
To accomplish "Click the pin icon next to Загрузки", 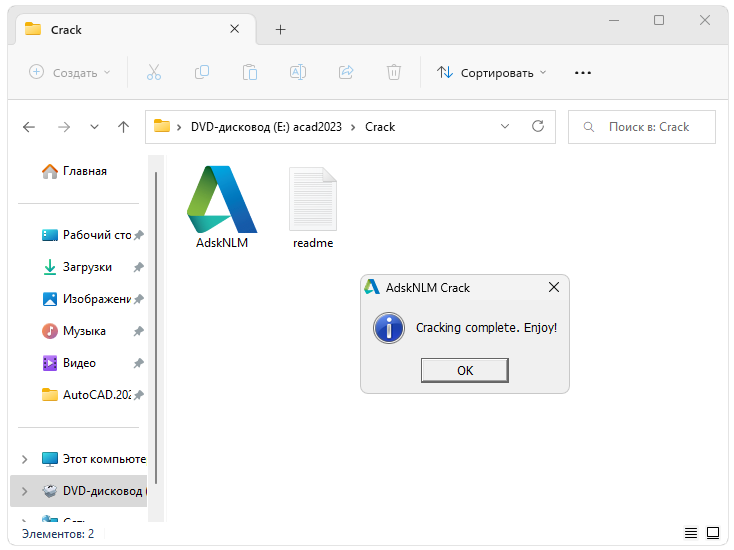I will [x=139, y=267].
